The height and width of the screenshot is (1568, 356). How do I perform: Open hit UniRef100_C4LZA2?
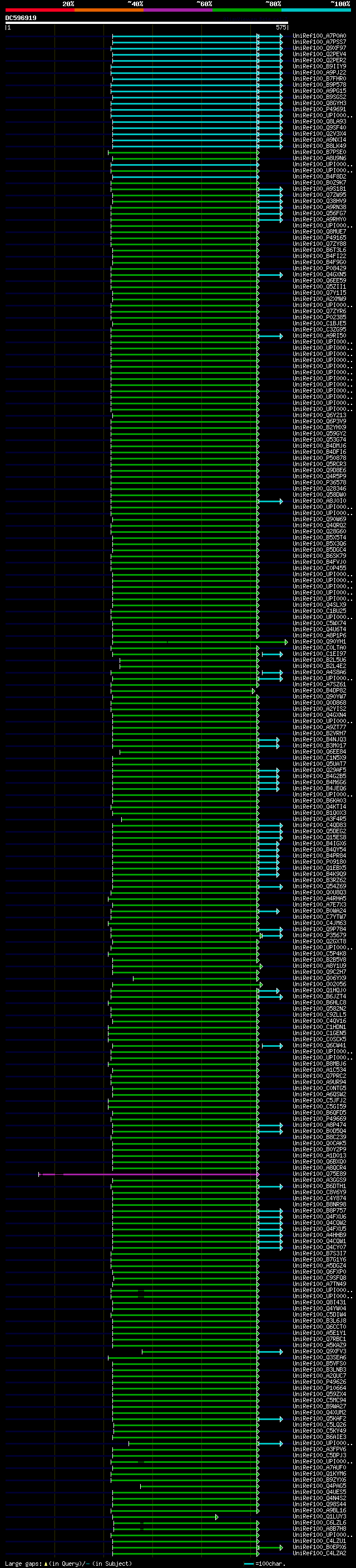[319, 1553]
